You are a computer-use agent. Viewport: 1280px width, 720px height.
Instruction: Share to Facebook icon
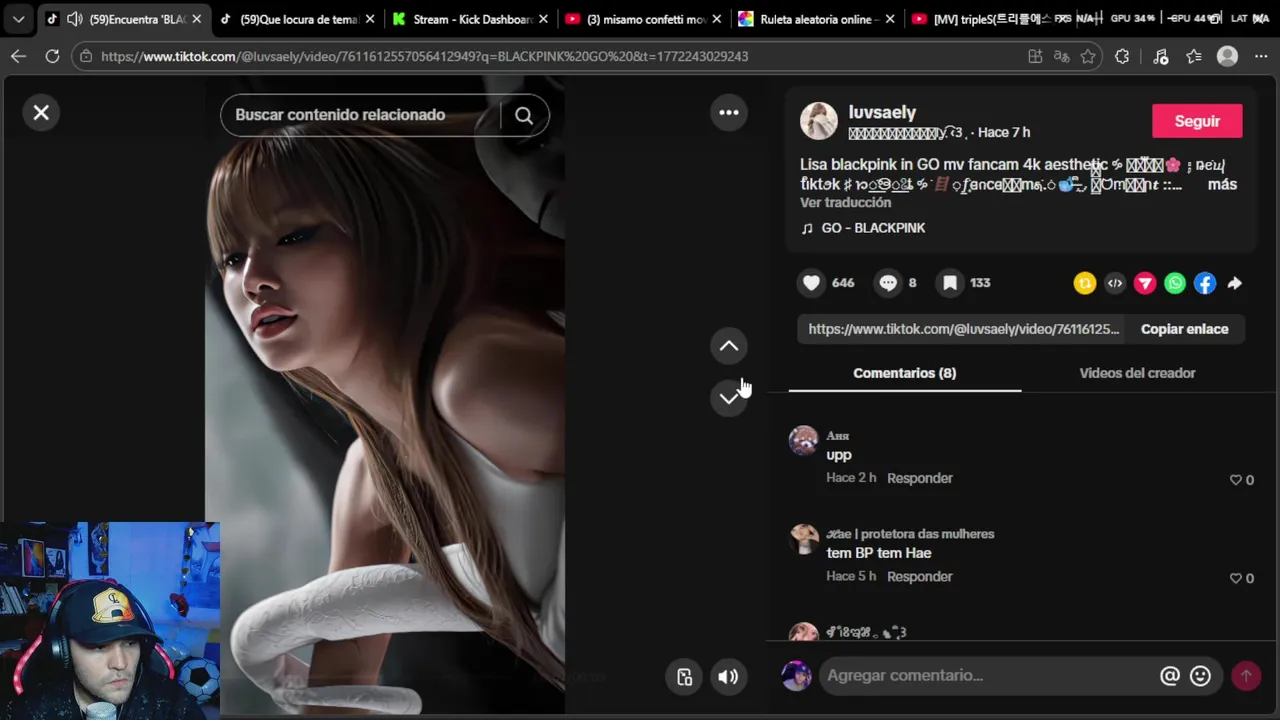point(1205,283)
